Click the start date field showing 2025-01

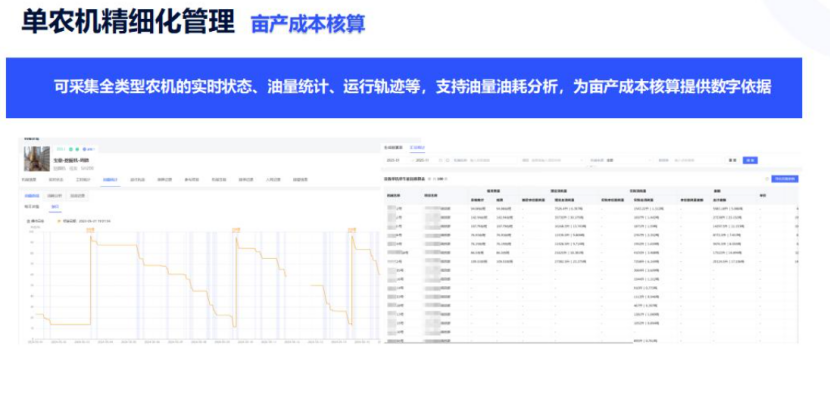tap(393, 160)
